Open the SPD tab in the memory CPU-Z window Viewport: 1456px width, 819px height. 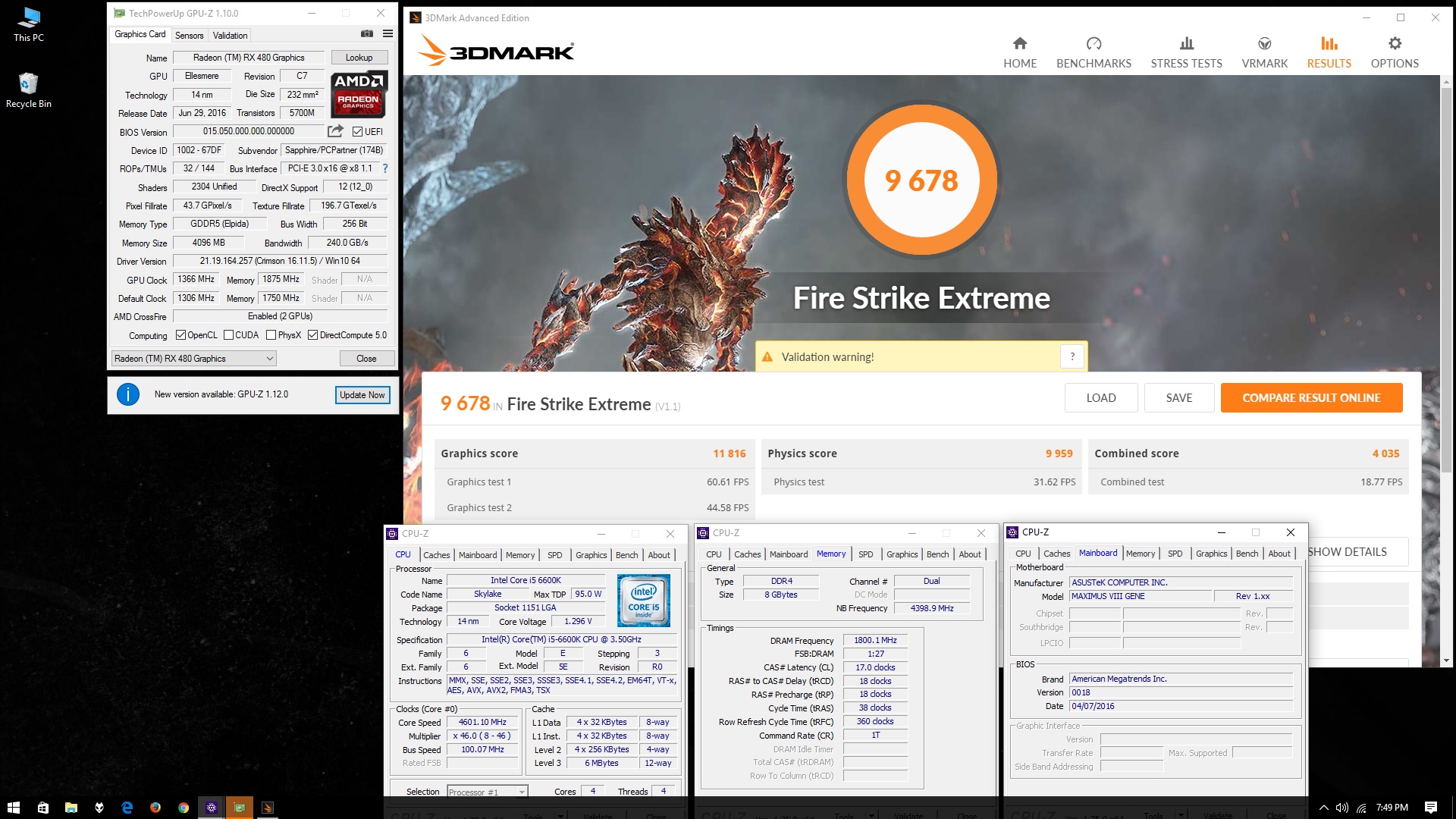point(865,554)
